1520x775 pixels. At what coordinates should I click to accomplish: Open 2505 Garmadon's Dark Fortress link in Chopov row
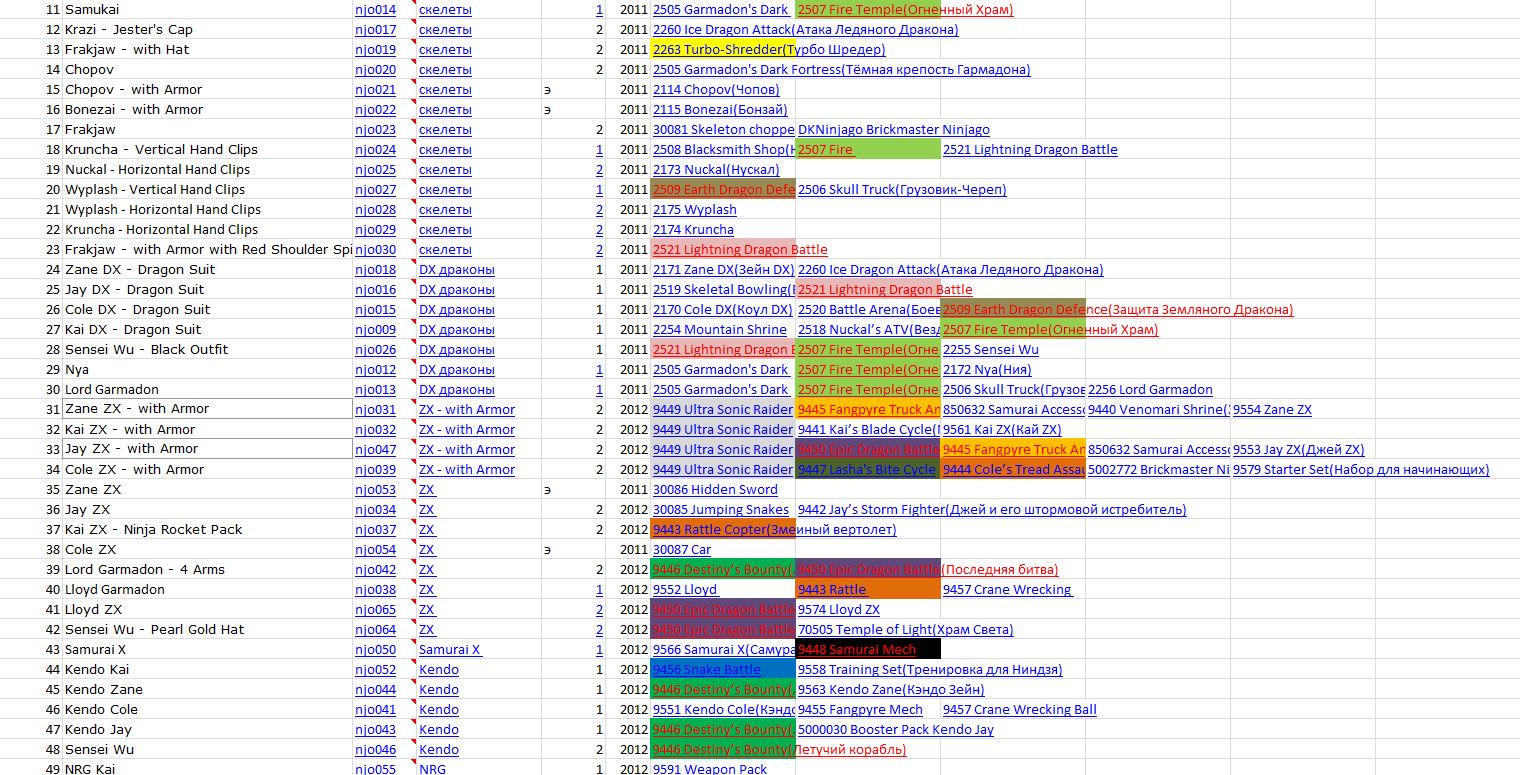click(x=841, y=70)
